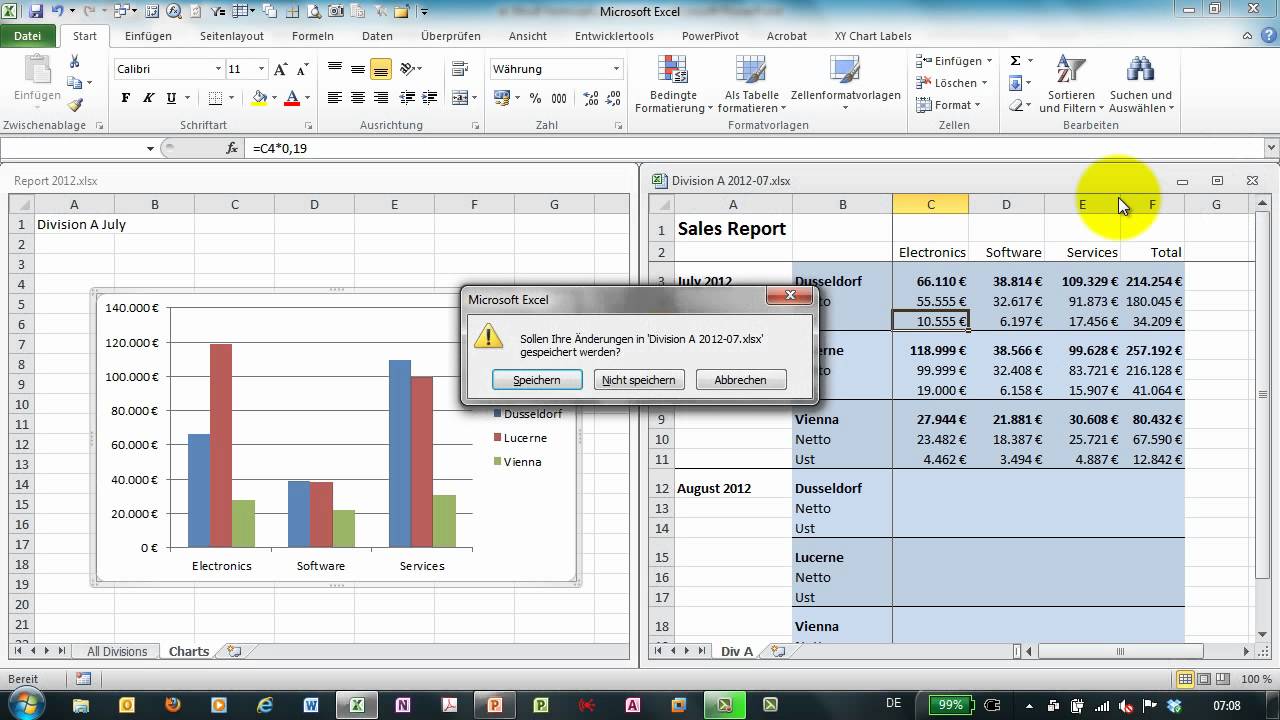Toggle bold (F) formatting

(x=125, y=98)
